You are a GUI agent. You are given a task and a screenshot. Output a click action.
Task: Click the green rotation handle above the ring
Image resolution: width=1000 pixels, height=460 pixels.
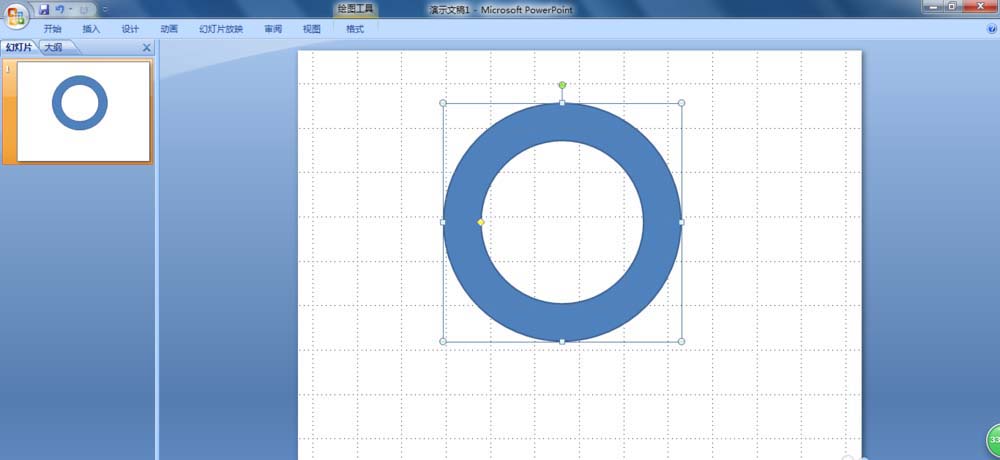click(562, 85)
